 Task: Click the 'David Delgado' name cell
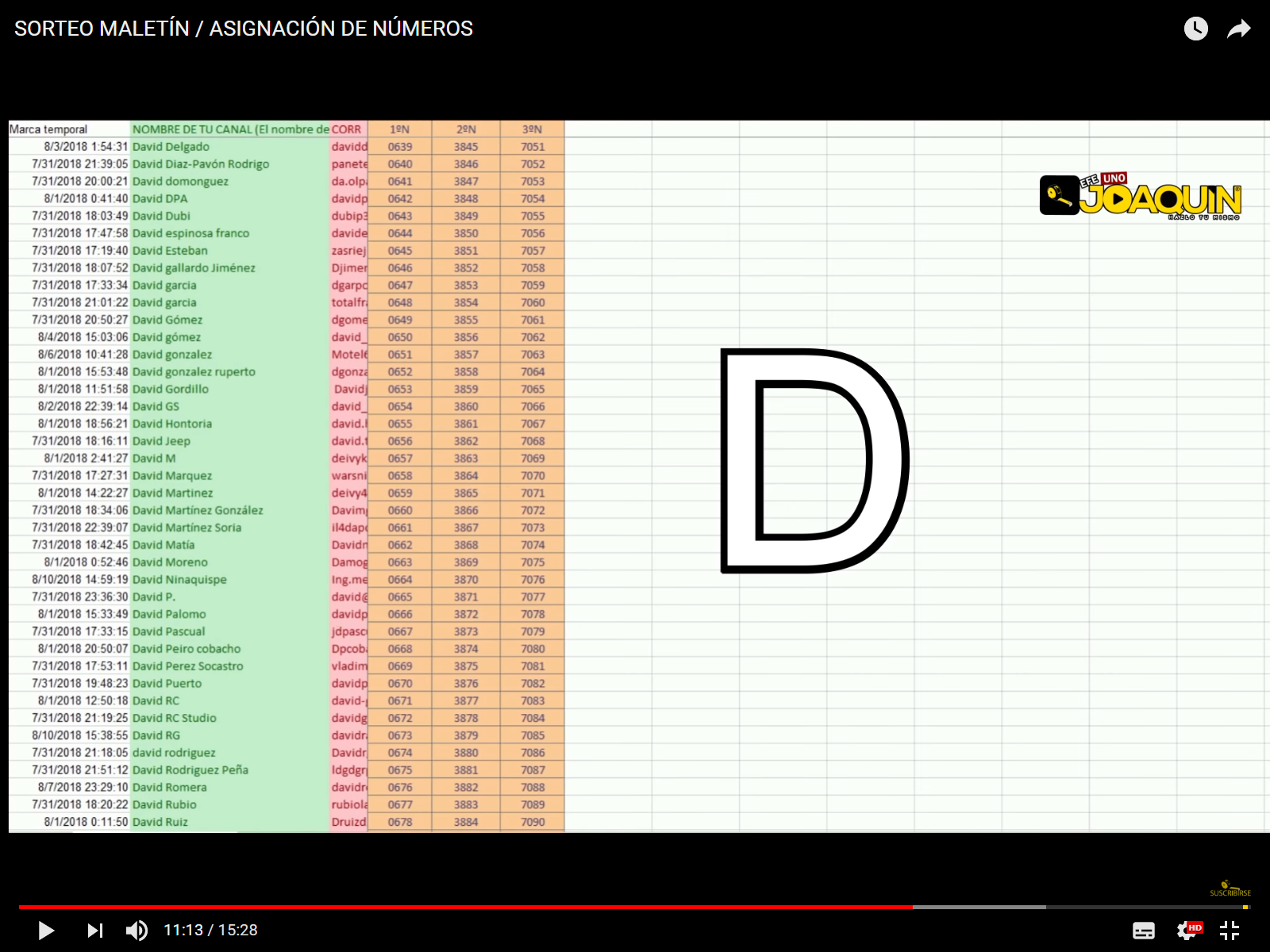pyautogui.click(x=171, y=147)
